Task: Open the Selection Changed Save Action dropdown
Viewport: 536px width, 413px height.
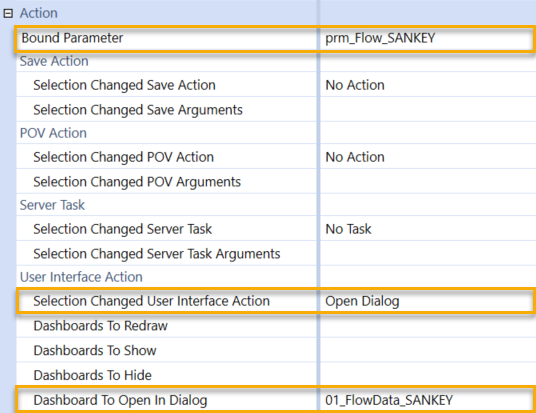Action: tap(428, 85)
